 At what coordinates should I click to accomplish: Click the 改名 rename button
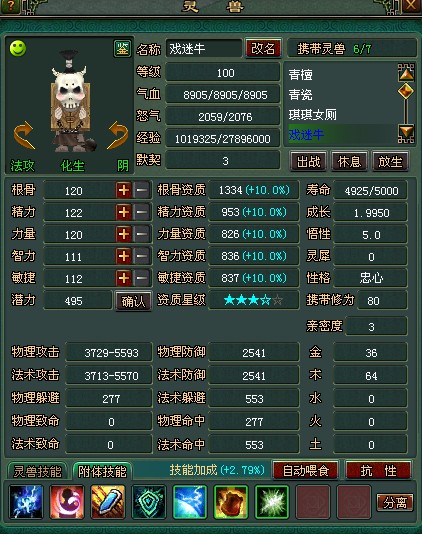click(x=263, y=48)
